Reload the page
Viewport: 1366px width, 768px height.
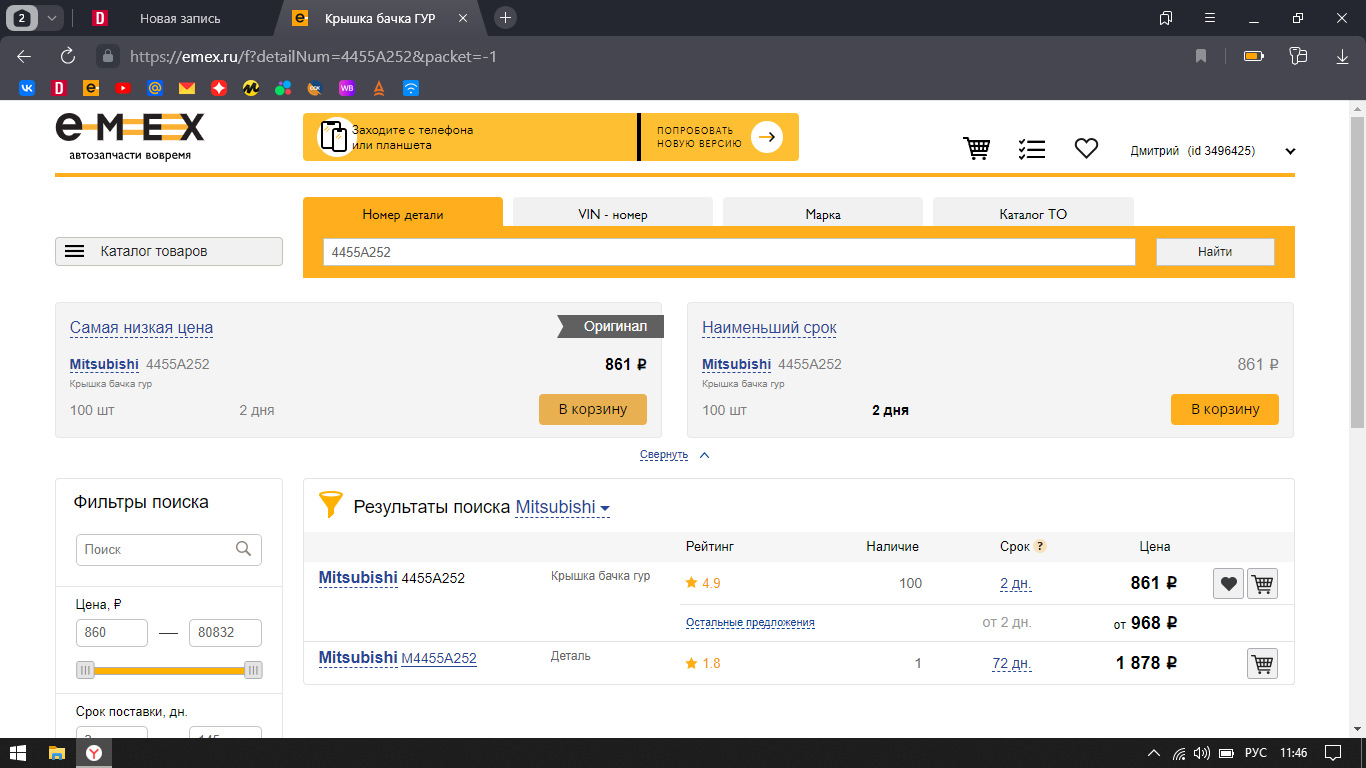68,56
